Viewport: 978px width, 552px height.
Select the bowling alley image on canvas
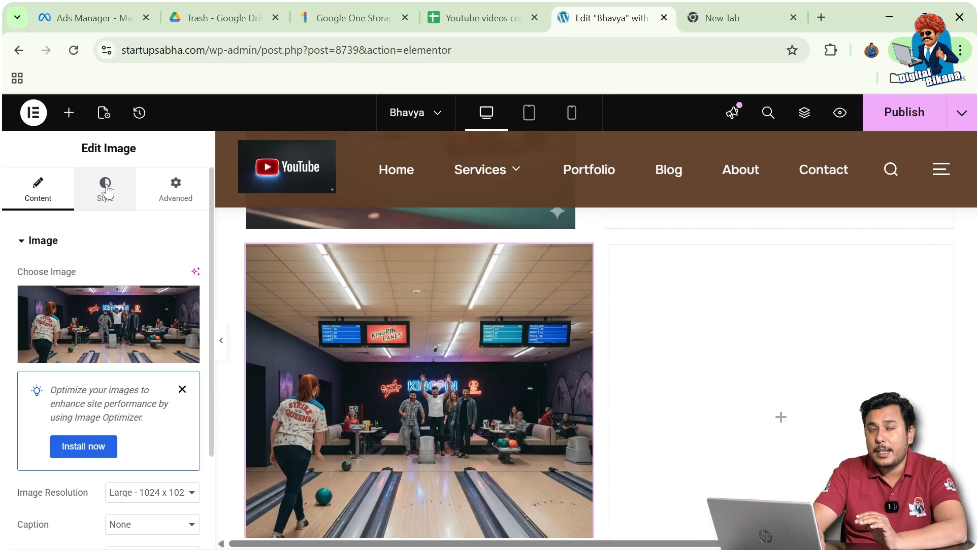click(419, 390)
